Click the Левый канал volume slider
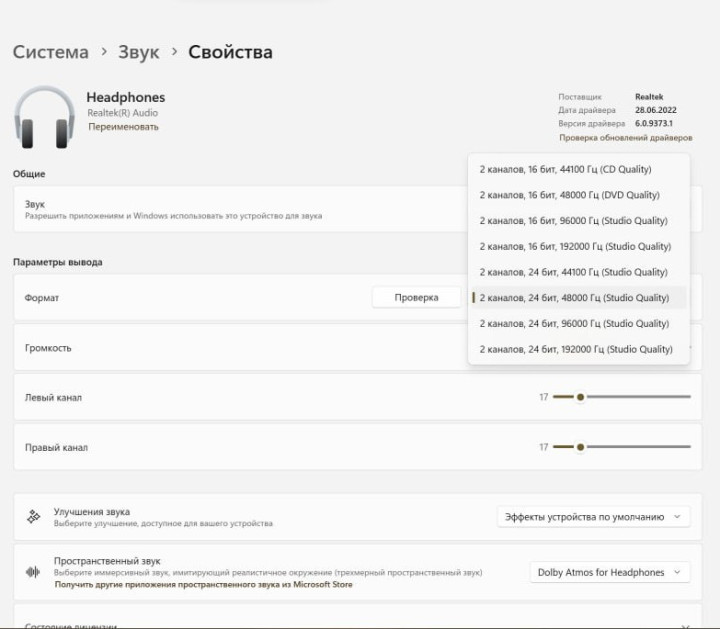The height and width of the screenshot is (629, 720). click(x=621, y=397)
